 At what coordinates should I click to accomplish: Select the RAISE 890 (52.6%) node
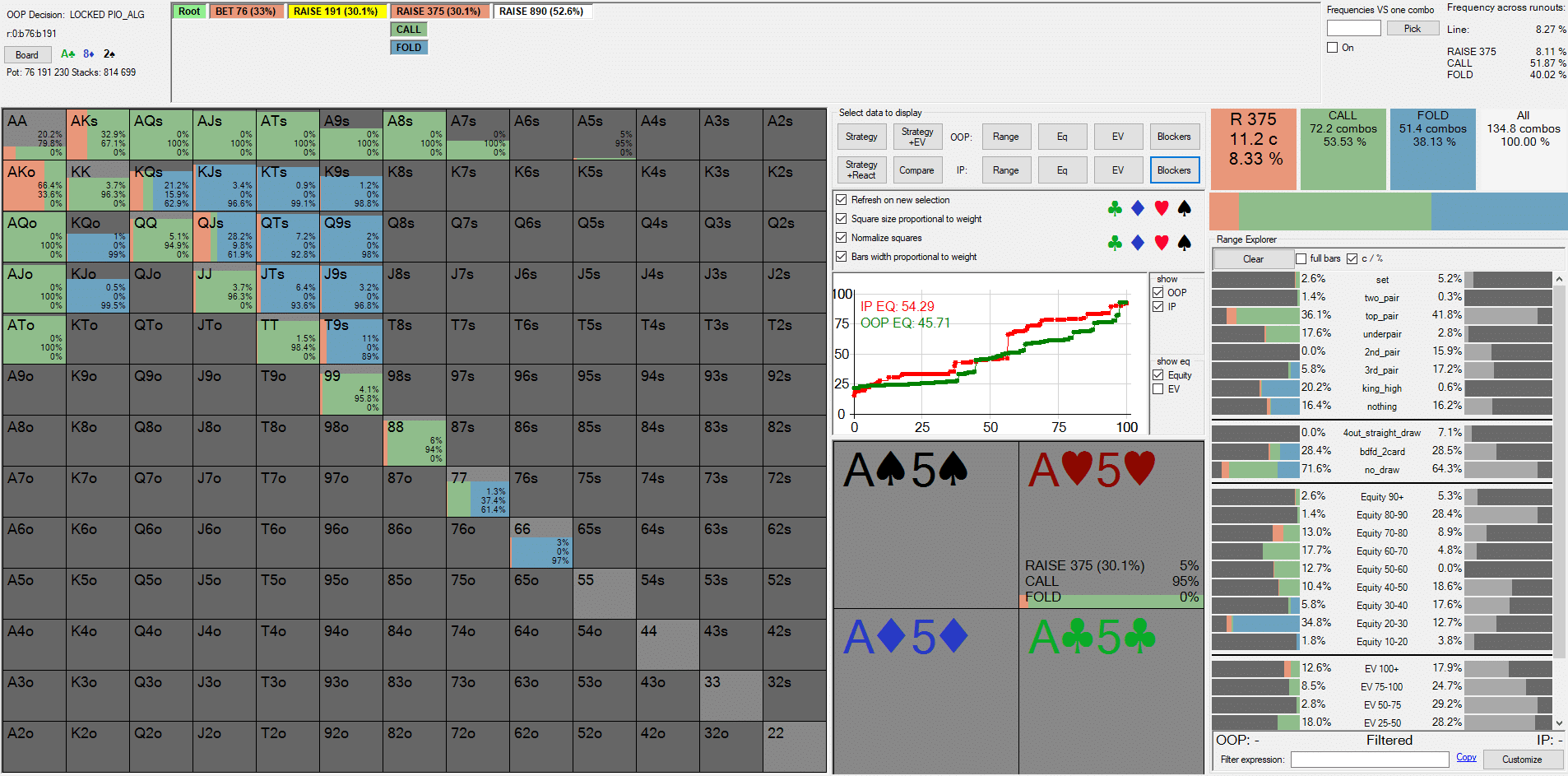coord(541,12)
